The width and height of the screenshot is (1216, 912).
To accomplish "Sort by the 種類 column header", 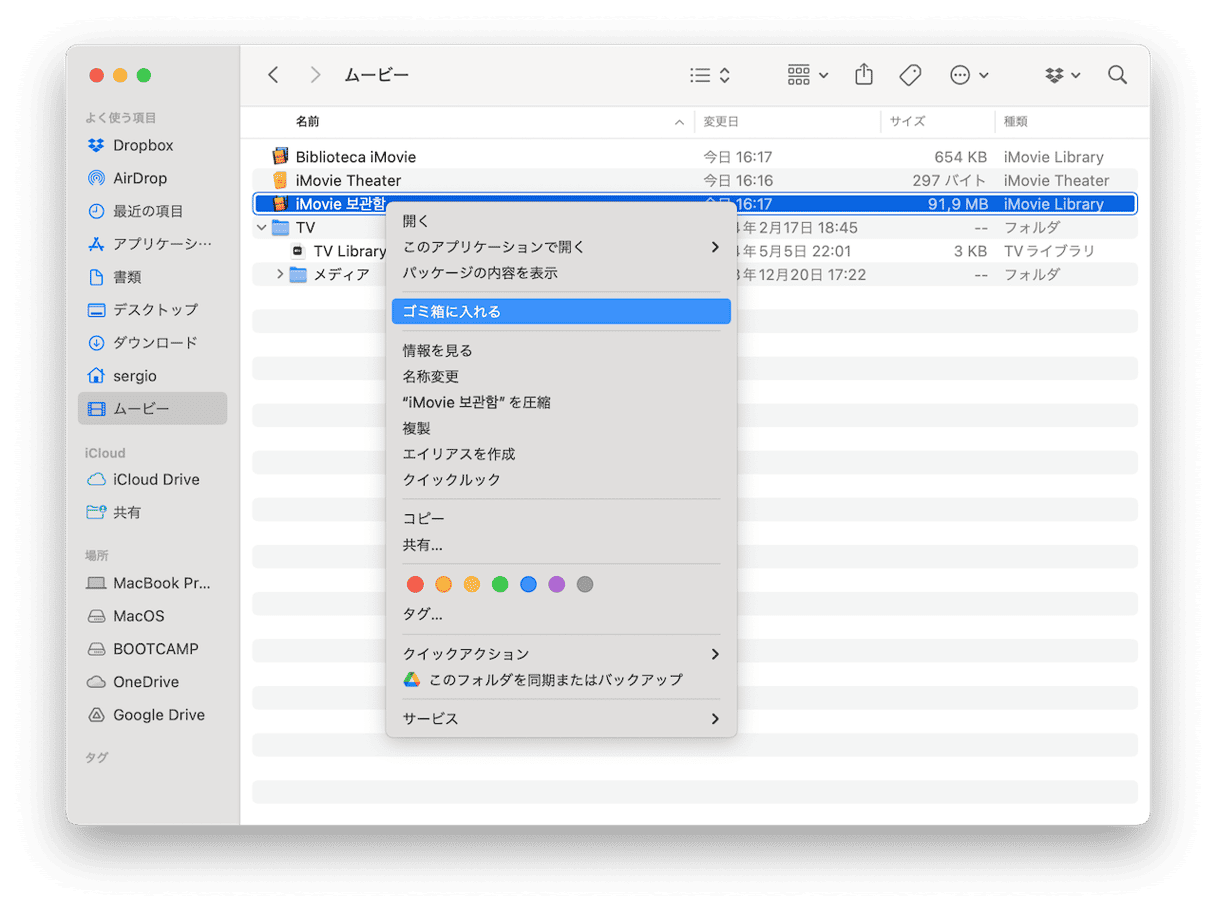I will point(1016,122).
